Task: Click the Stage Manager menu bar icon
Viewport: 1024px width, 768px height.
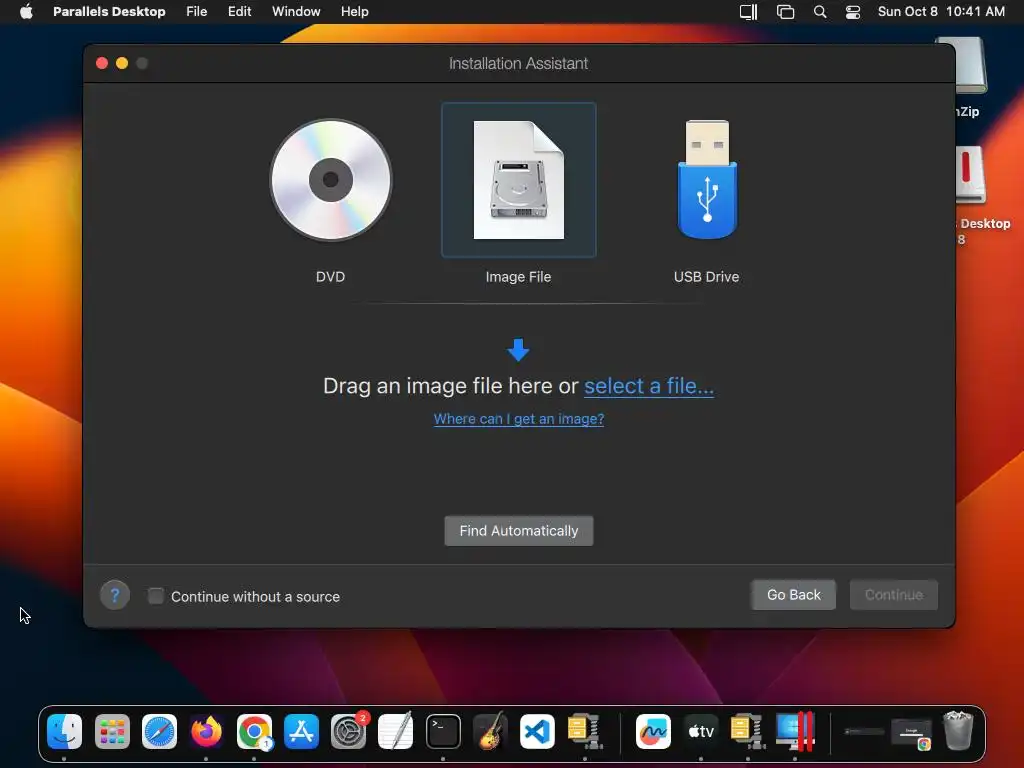Action: click(785, 12)
